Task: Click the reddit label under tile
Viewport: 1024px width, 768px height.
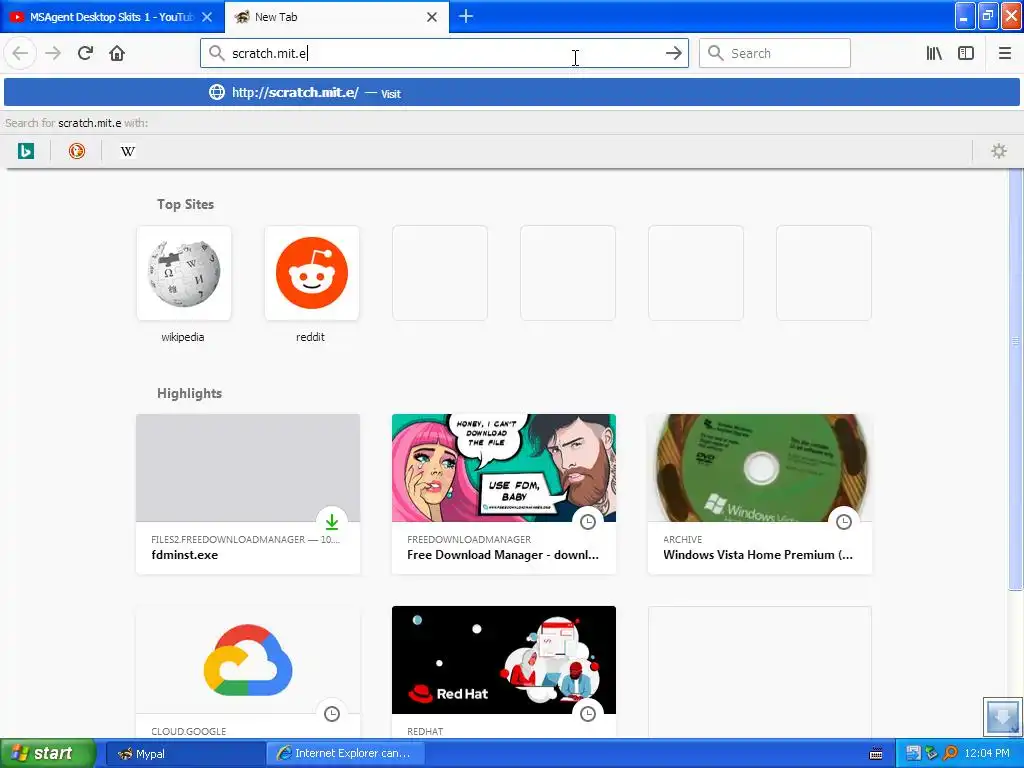Action: (310, 337)
